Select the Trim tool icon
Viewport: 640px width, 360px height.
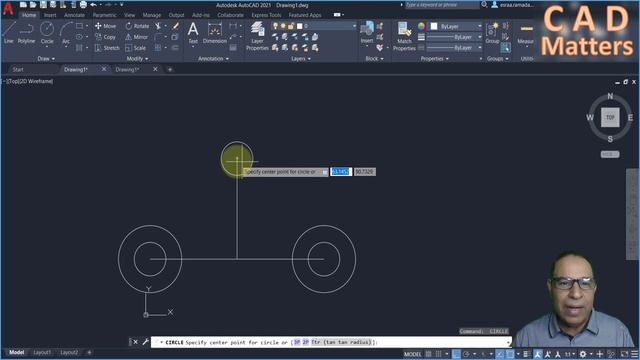(x=158, y=26)
